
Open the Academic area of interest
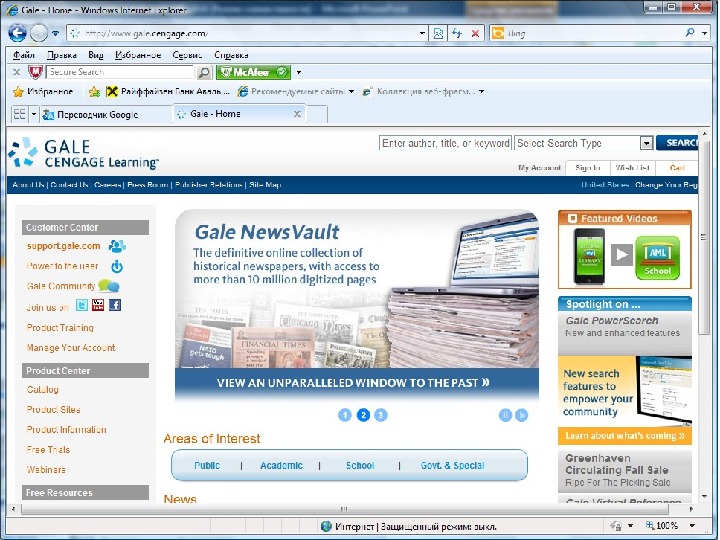click(281, 466)
